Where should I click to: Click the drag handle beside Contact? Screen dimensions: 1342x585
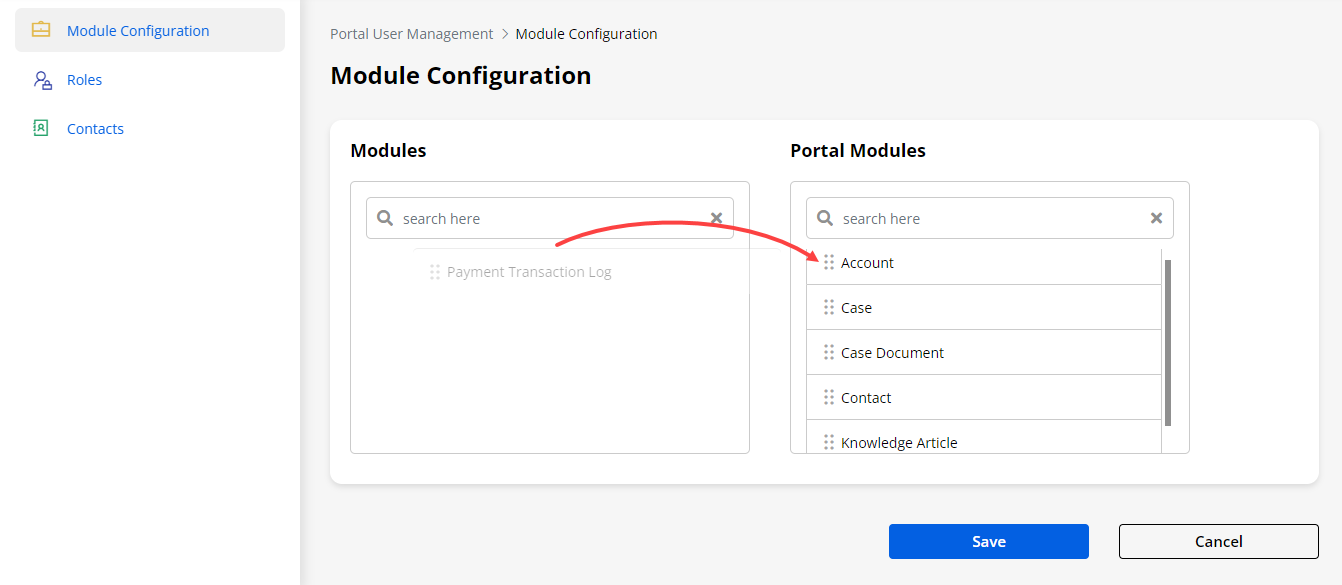[829, 397]
